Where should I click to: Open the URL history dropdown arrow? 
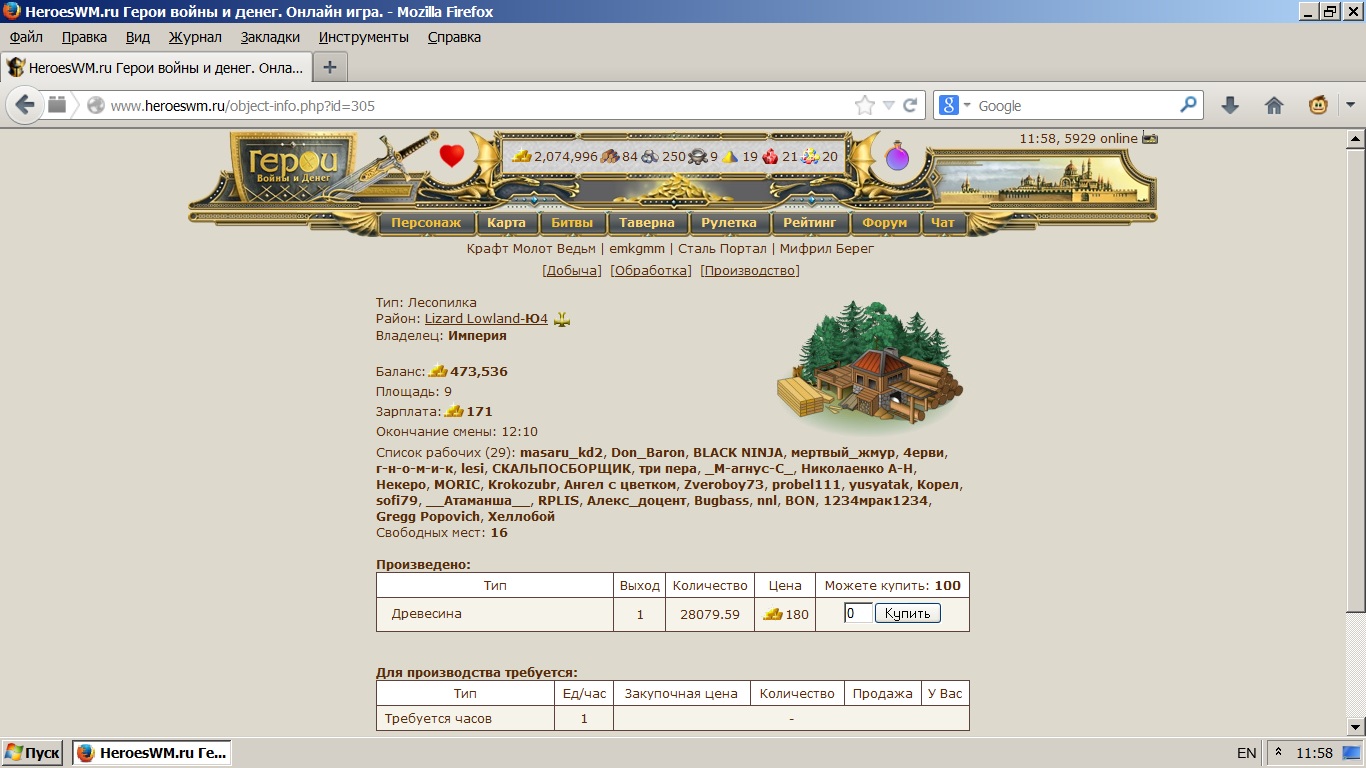(888, 105)
